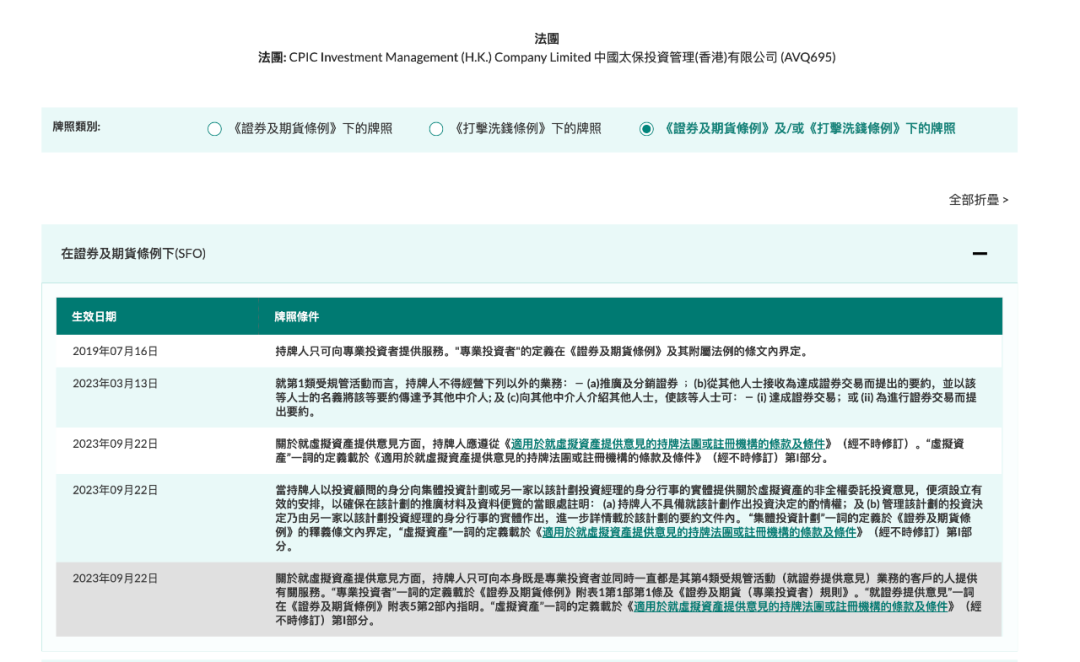Open terms link in third condition row
This screenshot has width=1080, height=662.
667,444
